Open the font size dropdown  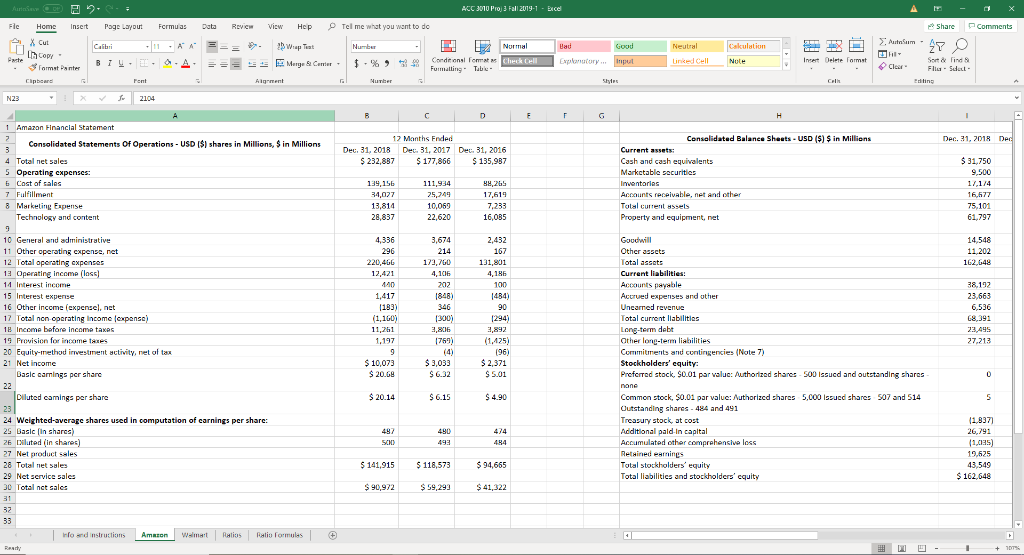[171, 46]
